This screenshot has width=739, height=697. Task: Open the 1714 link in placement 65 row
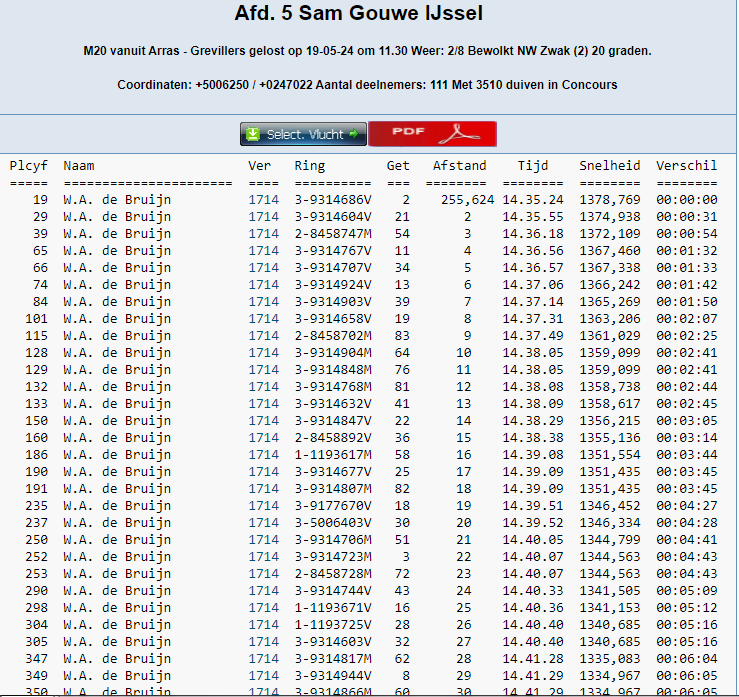[x=263, y=250]
